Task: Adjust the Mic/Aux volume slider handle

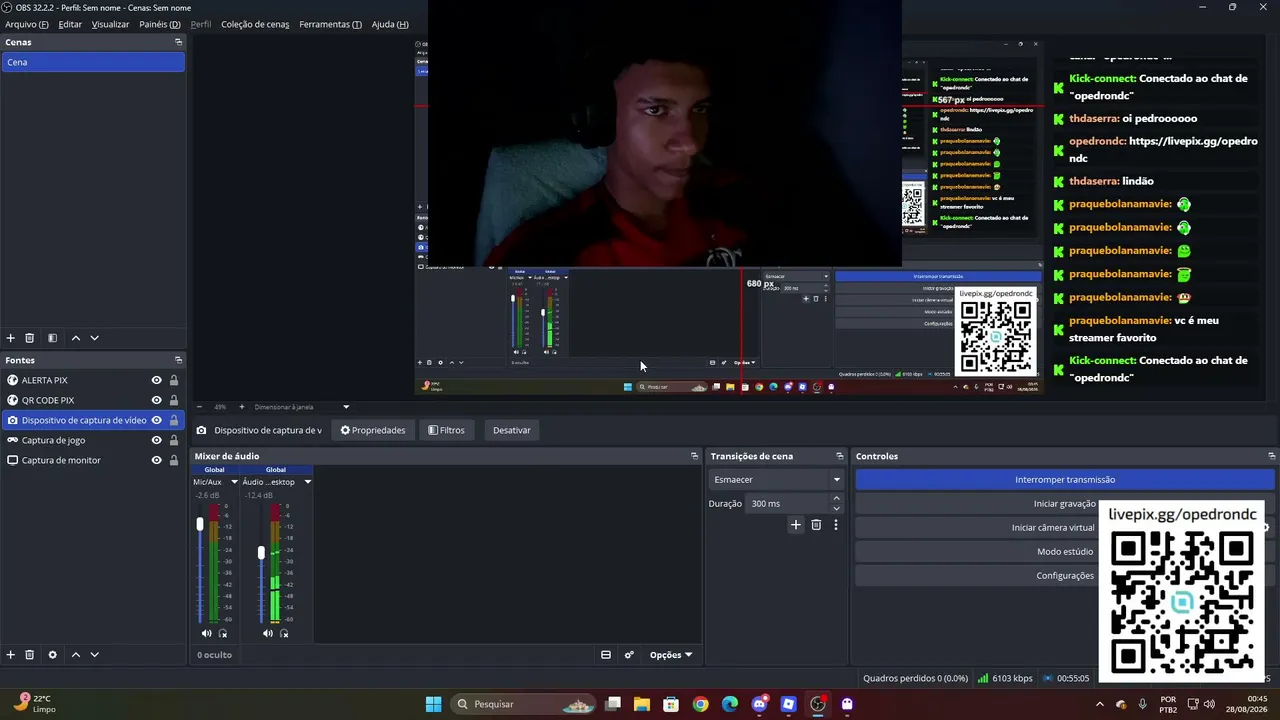Action: tap(200, 524)
